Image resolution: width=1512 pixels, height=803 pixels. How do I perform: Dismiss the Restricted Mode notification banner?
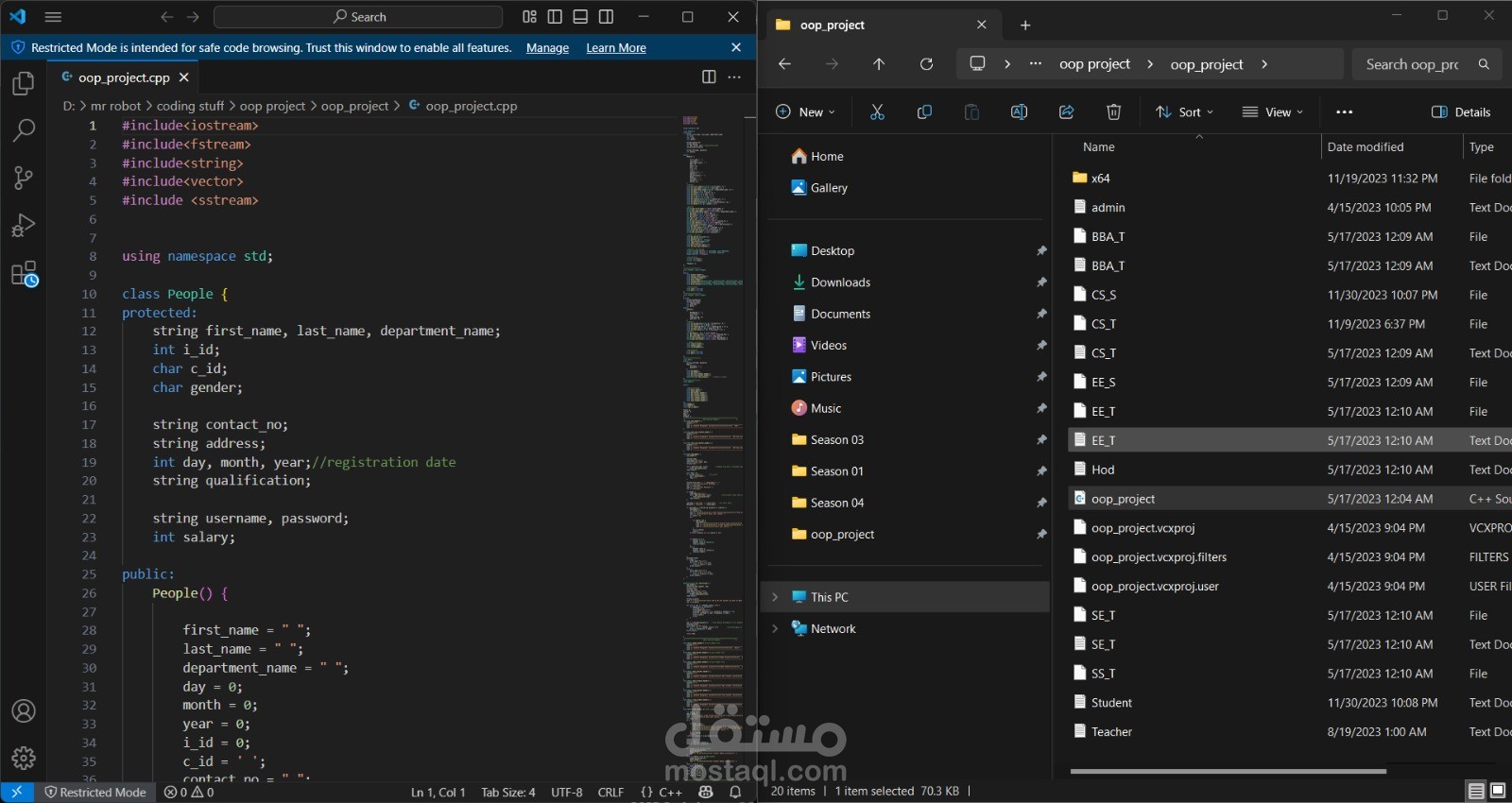pyautogui.click(x=736, y=47)
